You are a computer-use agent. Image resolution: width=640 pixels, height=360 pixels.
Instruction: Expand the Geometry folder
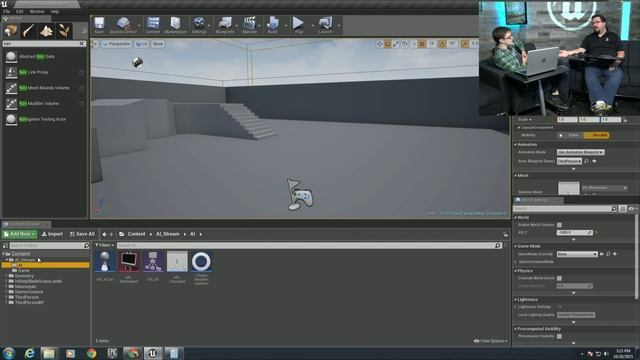pyautogui.click(x=6, y=276)
